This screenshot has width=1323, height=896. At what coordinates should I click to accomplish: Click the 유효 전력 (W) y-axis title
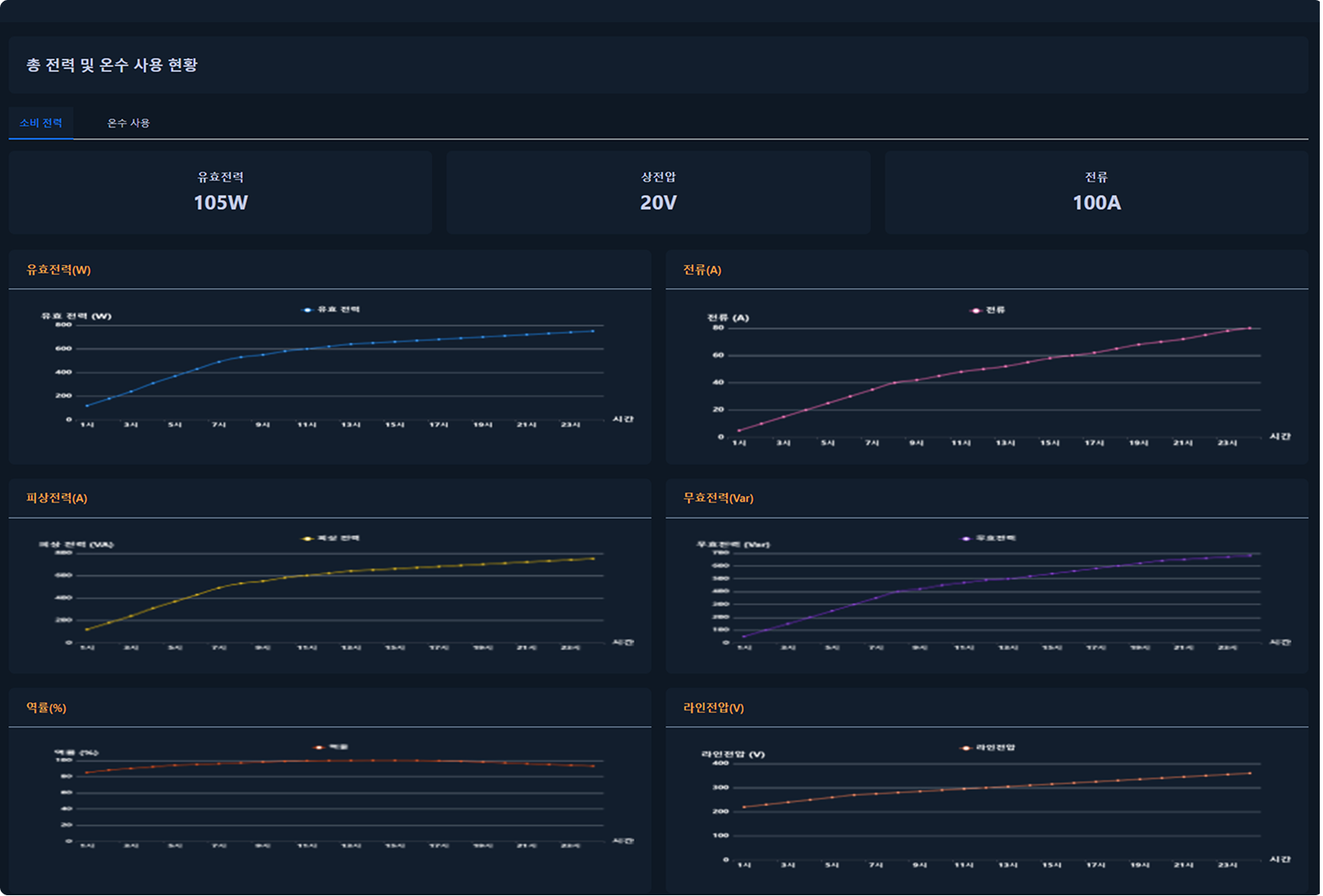(x=76, y=316)
